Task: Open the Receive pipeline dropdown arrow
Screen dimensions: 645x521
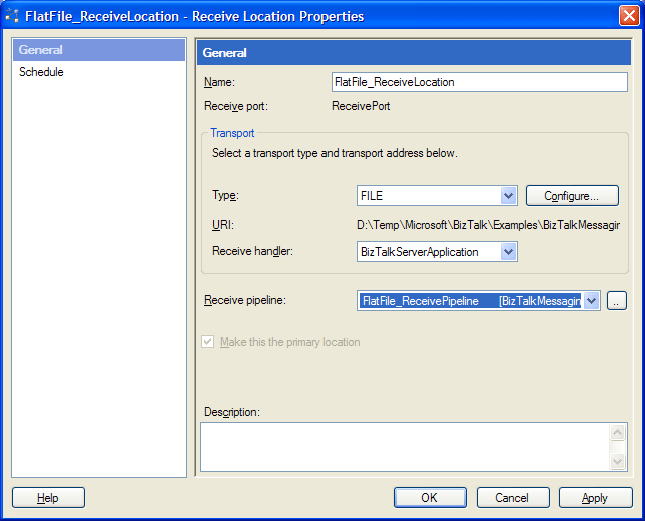Action: [592, 301]
